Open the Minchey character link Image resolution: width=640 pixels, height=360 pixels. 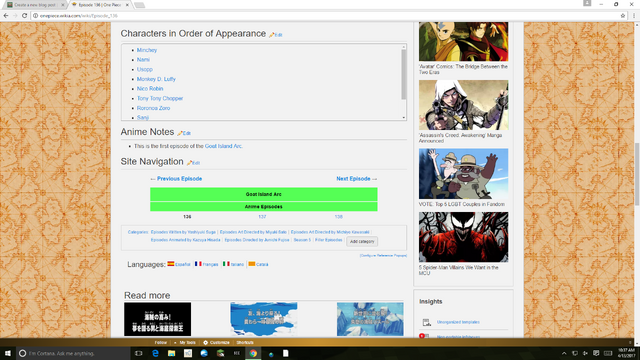click(x=147, y=50)
